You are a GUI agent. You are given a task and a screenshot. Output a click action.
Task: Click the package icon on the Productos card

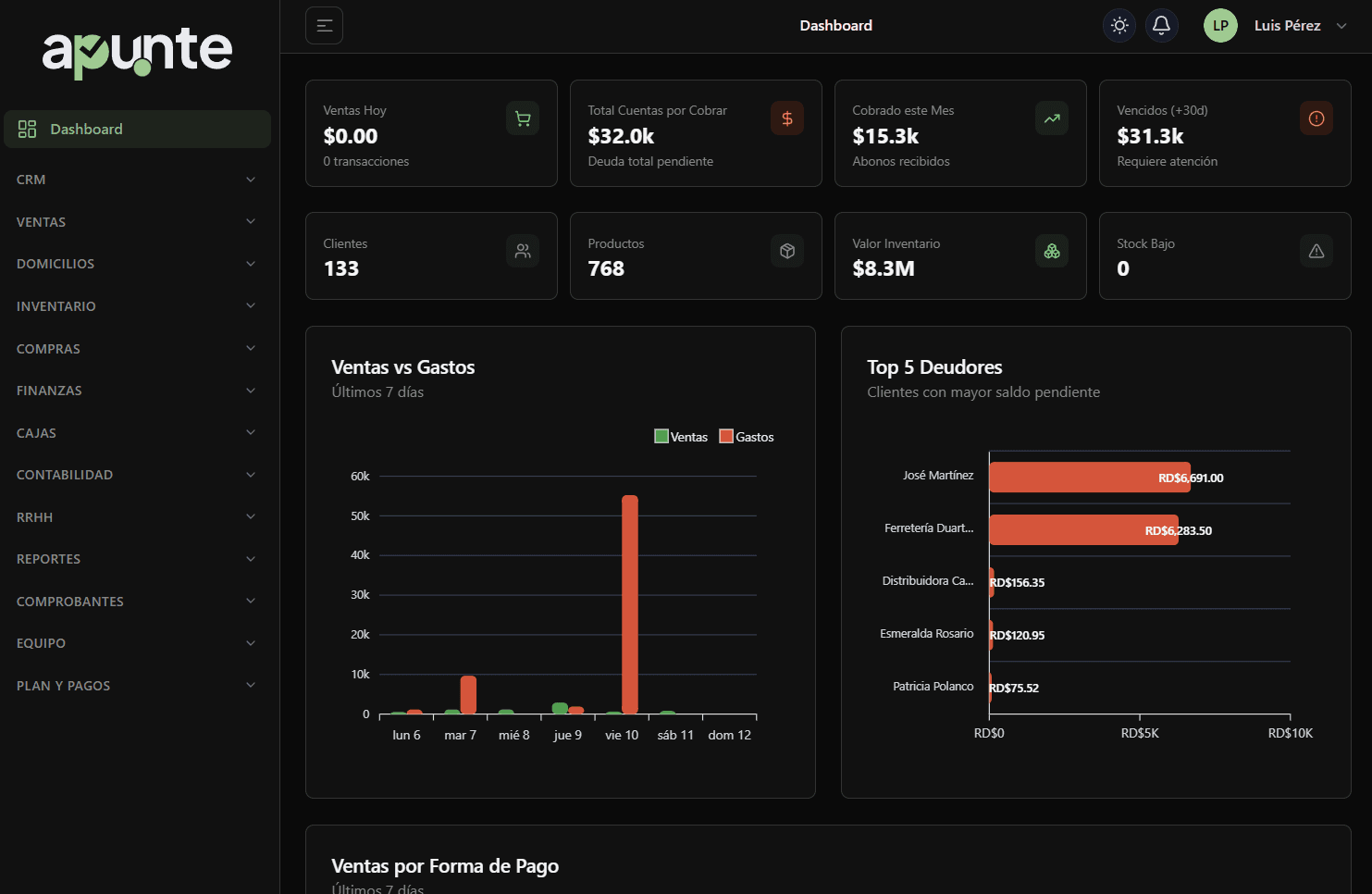[x=786, y=251]
